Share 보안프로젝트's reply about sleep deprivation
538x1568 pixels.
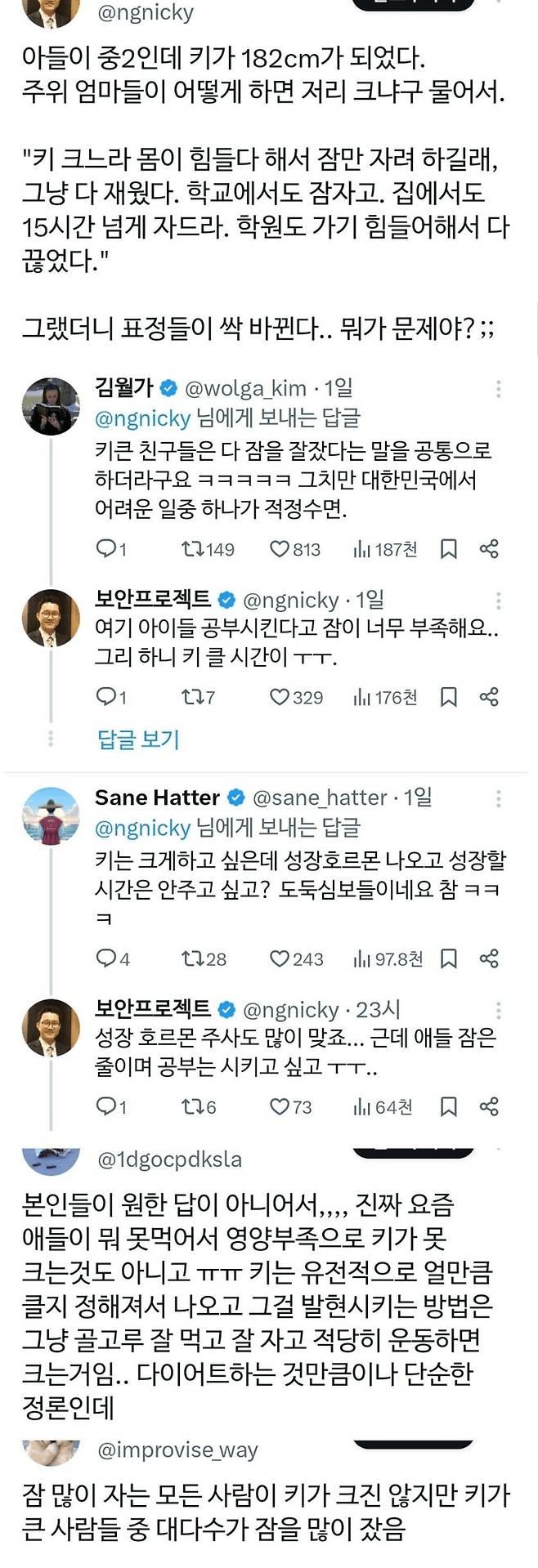point(489,698)
